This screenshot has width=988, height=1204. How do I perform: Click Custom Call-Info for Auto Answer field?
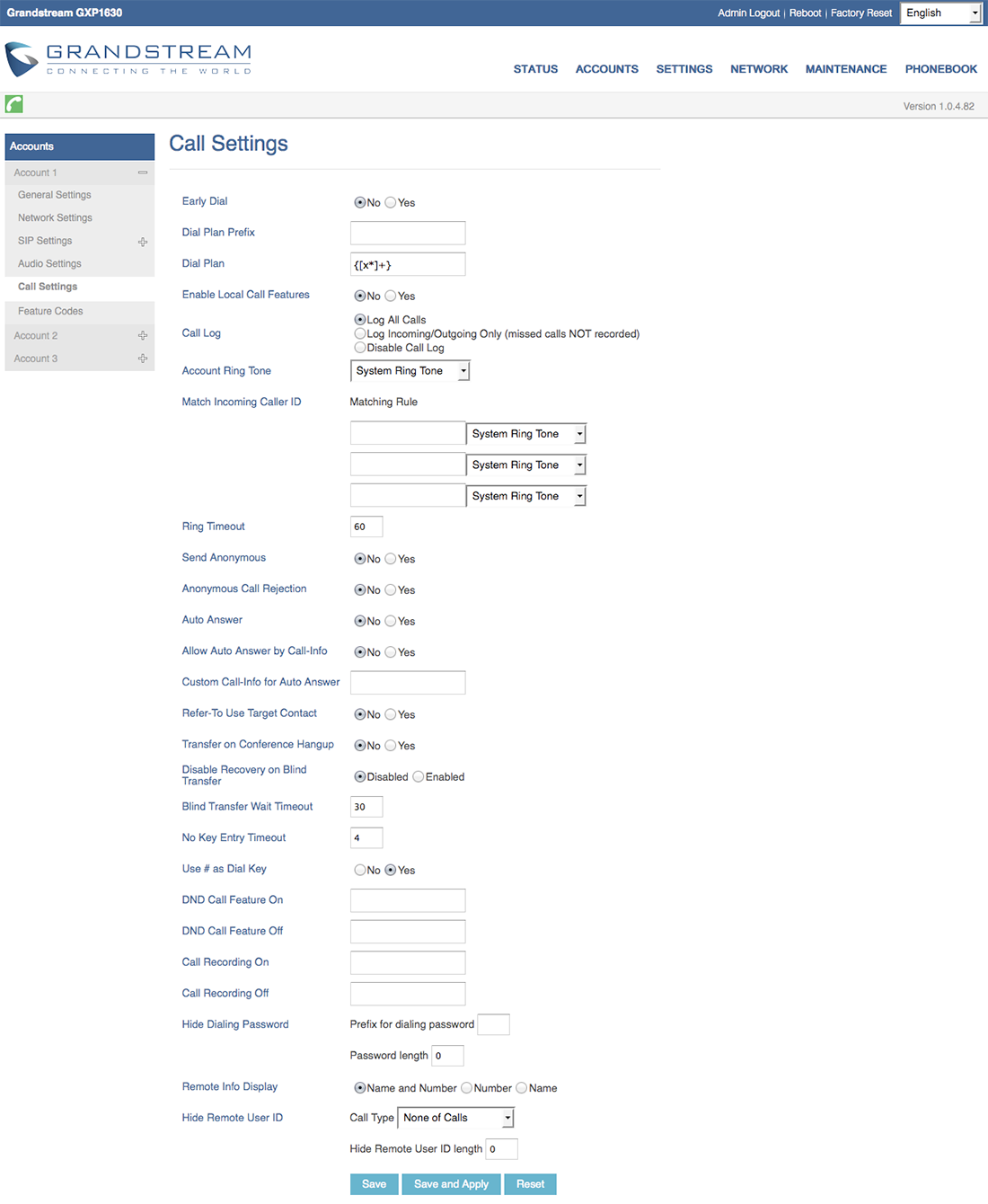408,683
